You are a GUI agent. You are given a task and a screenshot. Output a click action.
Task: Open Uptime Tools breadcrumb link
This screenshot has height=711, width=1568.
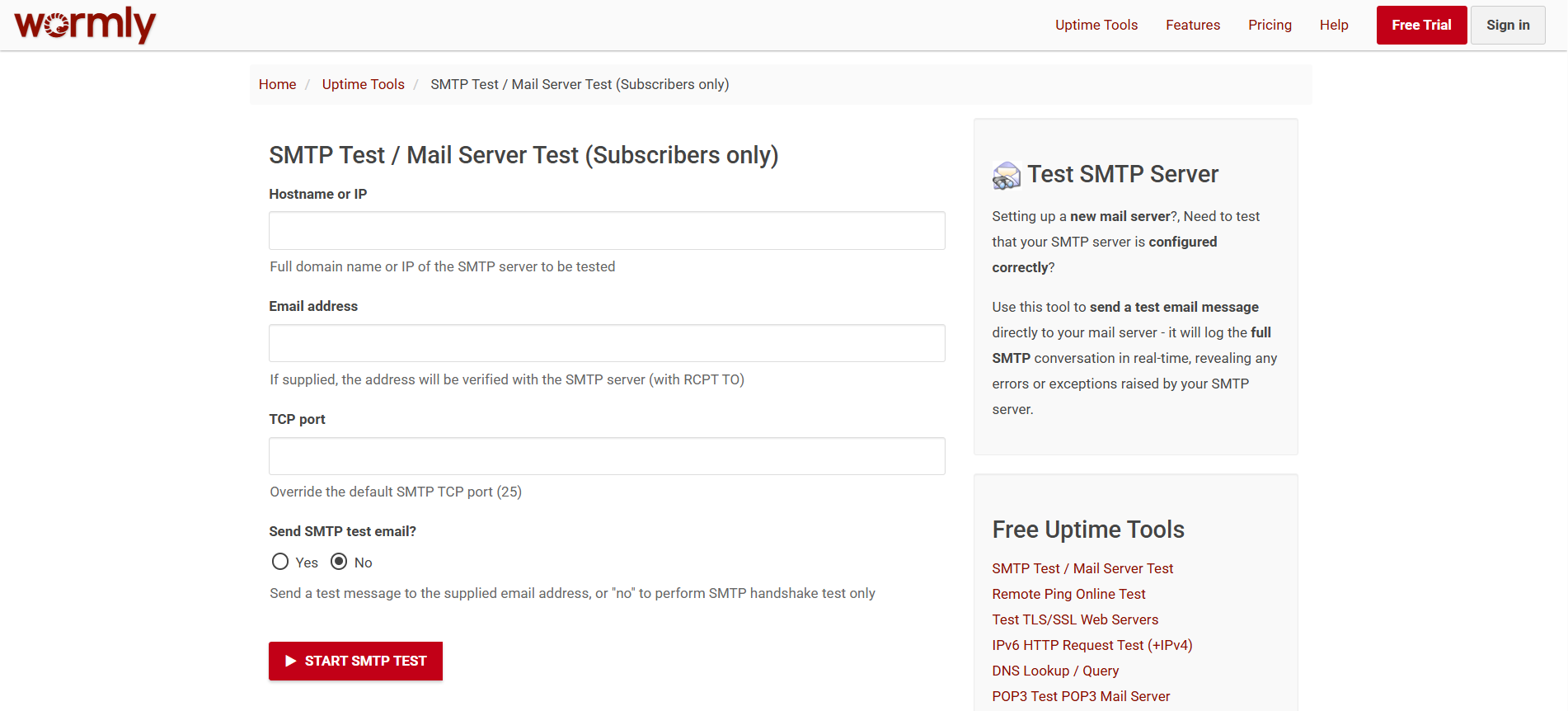[363, 84]
